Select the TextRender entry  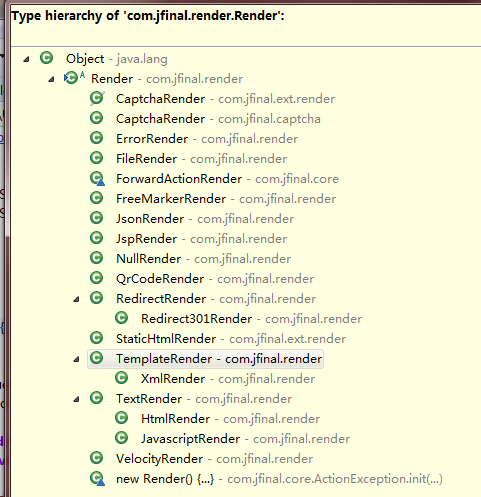204,399
